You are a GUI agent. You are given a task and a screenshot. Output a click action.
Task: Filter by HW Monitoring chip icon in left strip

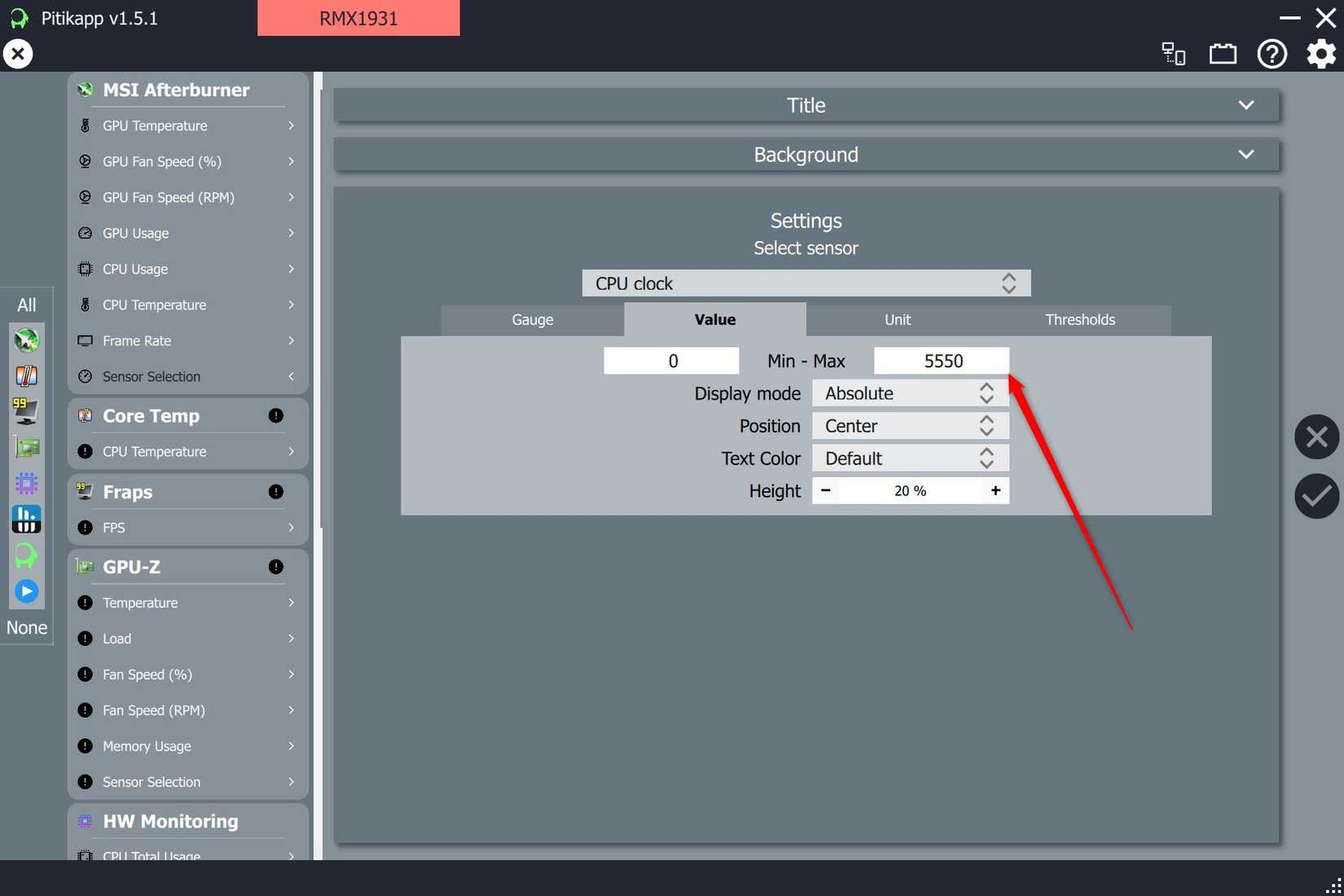[26, 483]
